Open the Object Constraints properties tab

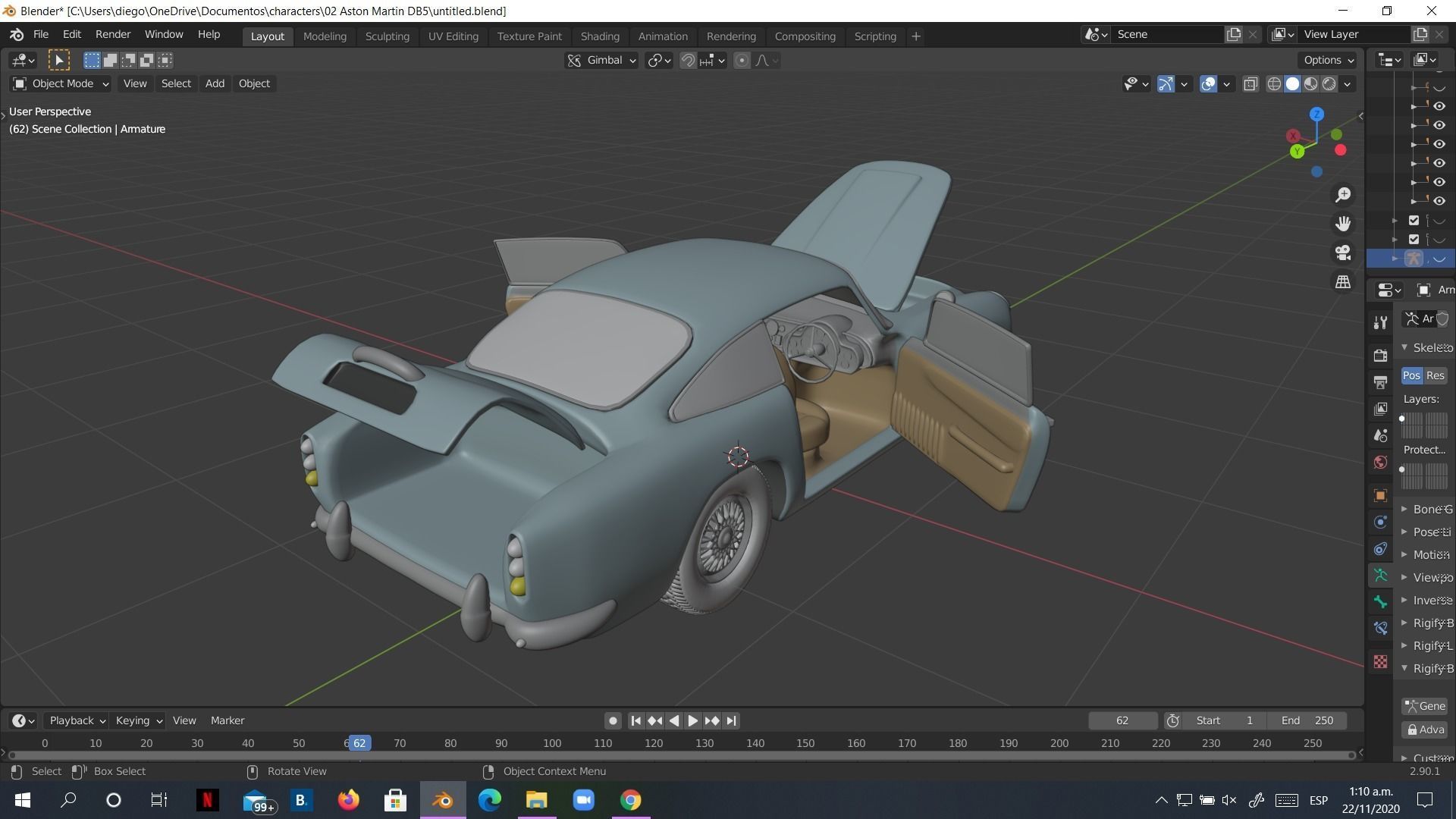tap(1380, 548)
